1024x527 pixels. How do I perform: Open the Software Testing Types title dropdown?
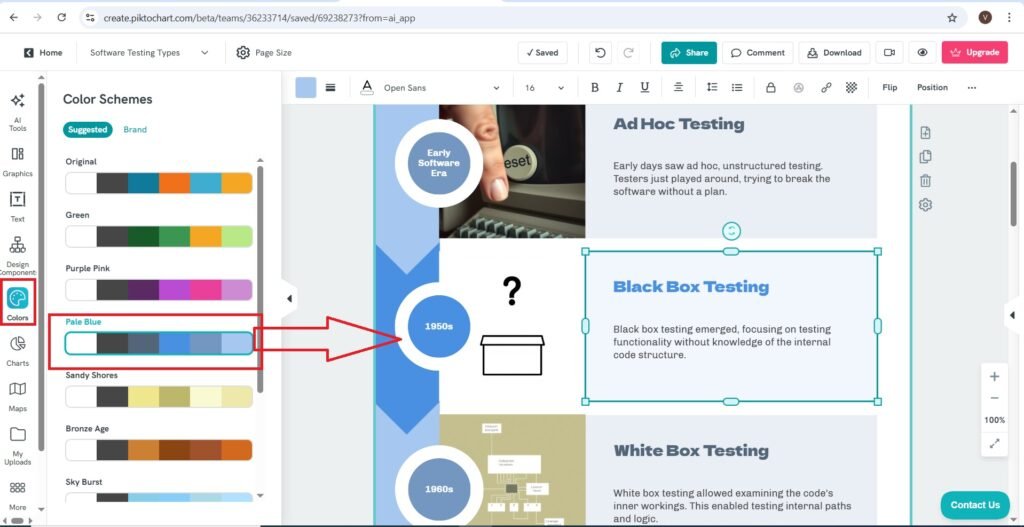click(x=149, y=53)
